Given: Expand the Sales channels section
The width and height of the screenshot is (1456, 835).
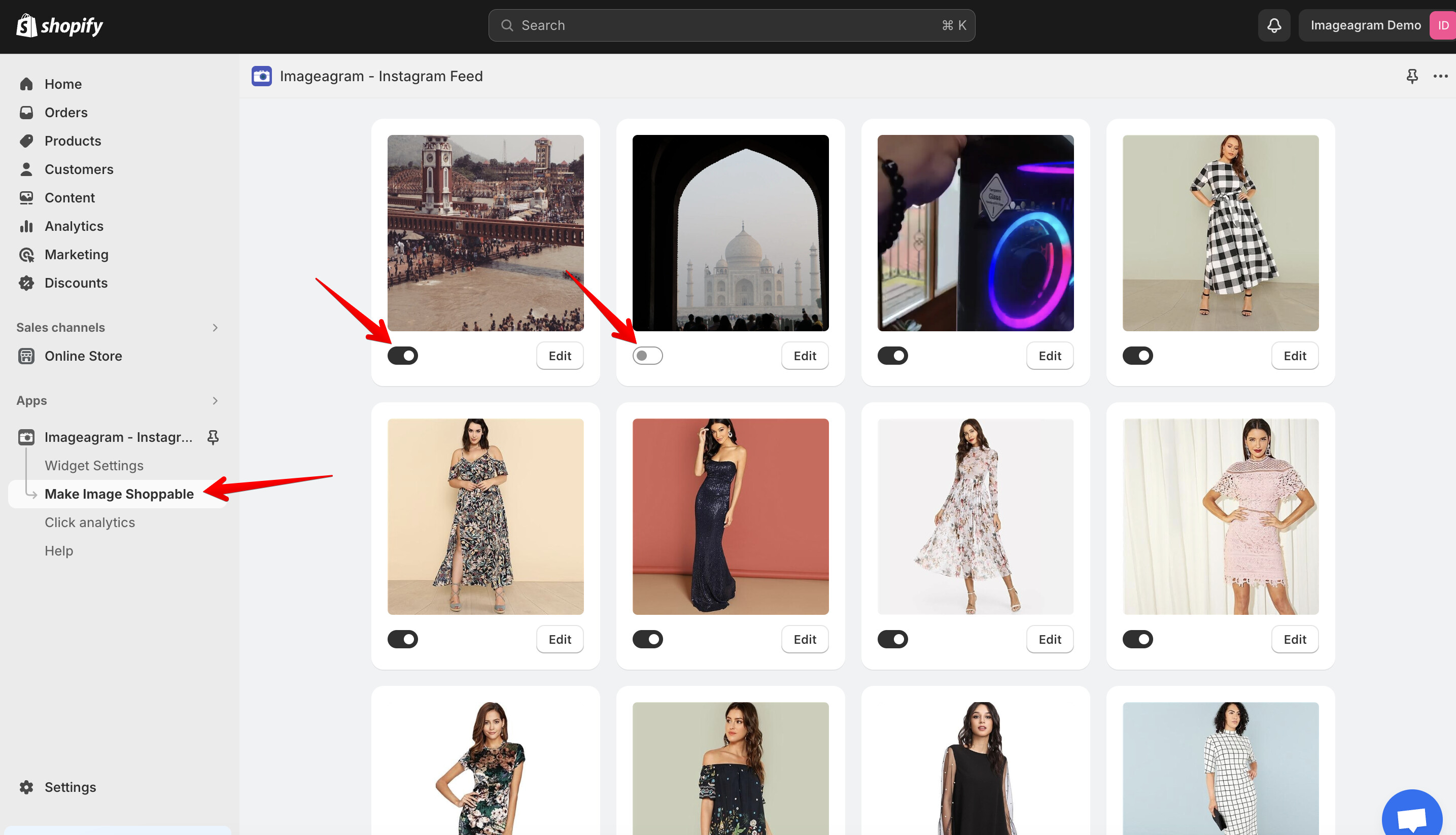Looking at the screenshot, I should [215, 328].
